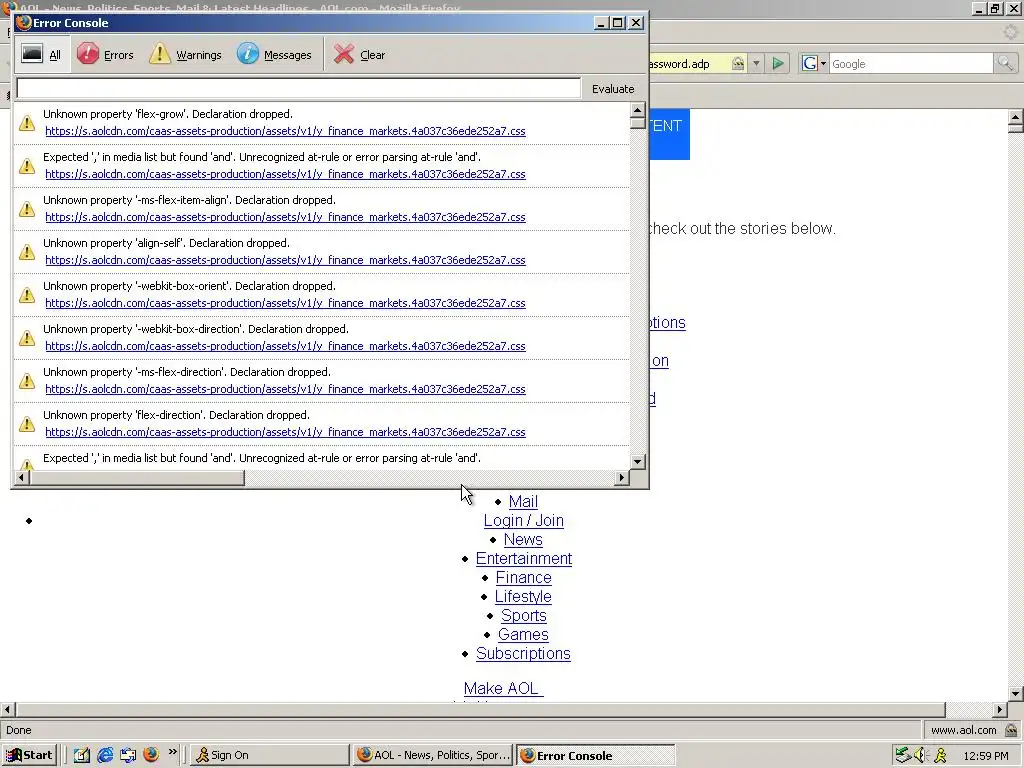Click first quick launch notepad icon
The height and width of the screenshot is (768, 1024).
click(x=82, y=755)
